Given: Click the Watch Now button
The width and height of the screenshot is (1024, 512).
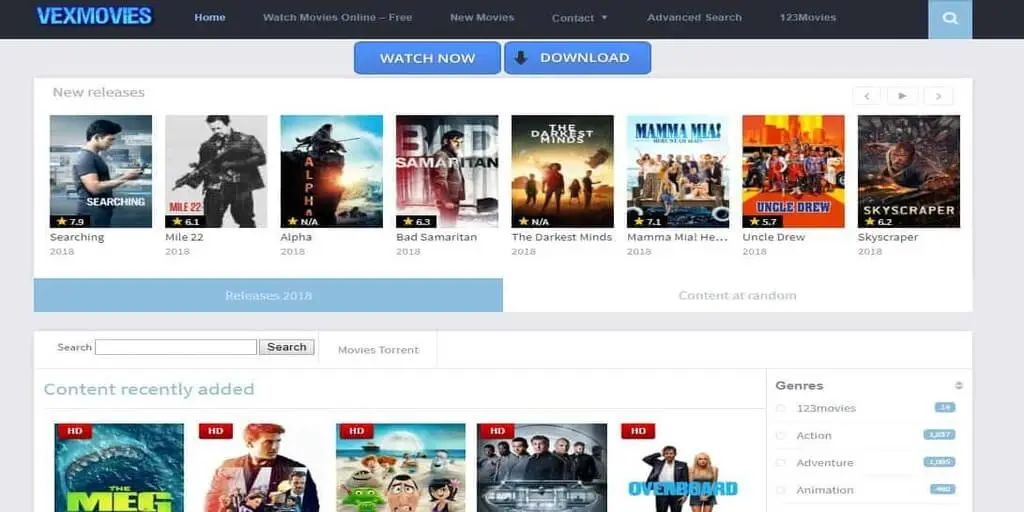Looking at the screenshot, I should 427,58.
